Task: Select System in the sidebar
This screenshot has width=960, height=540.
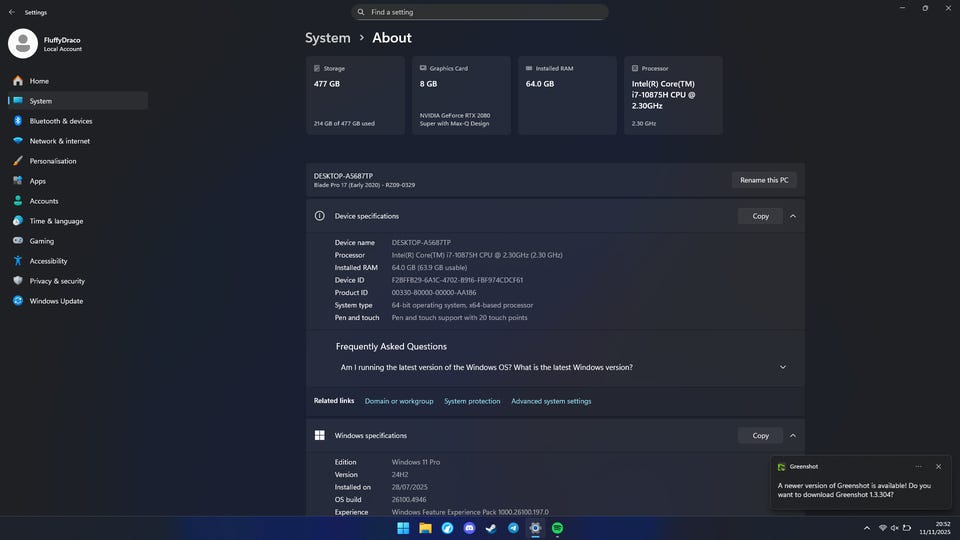Action: tap(78, 101)
